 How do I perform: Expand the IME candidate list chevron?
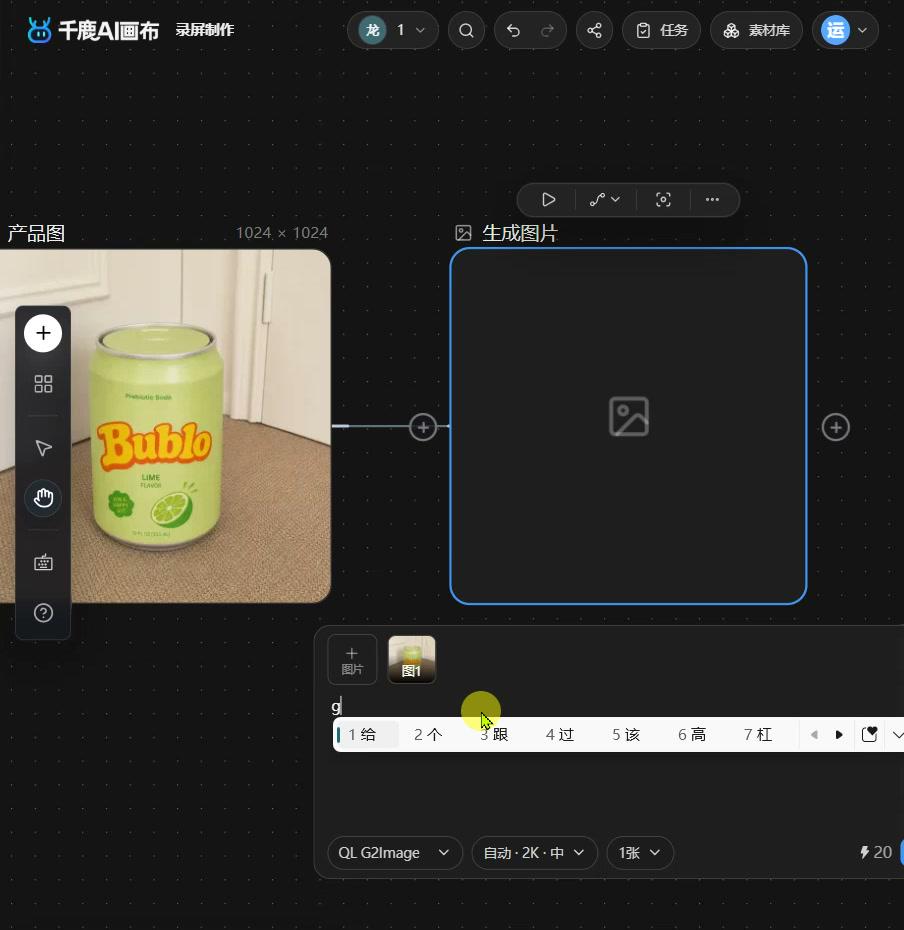[897, 735]
